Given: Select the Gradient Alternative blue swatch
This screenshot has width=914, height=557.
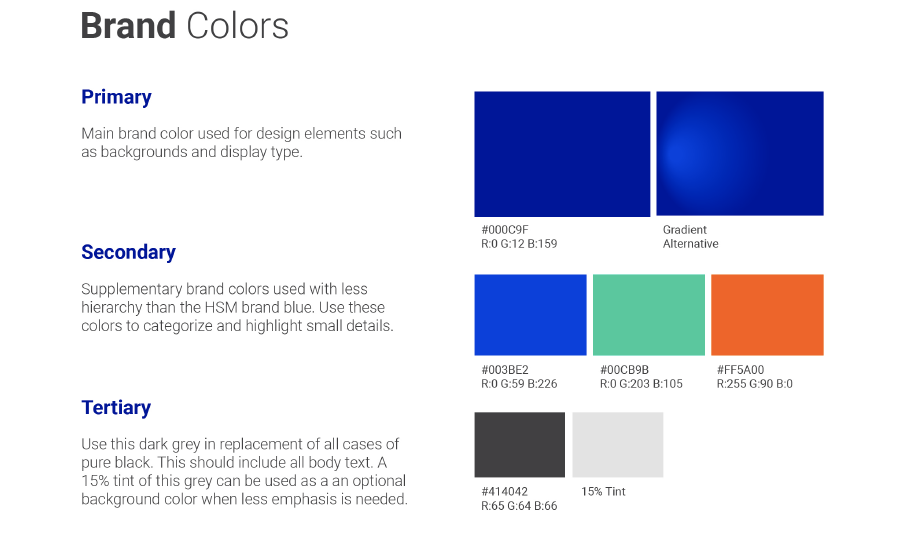Looking at the screenshot, I should 740,153.
